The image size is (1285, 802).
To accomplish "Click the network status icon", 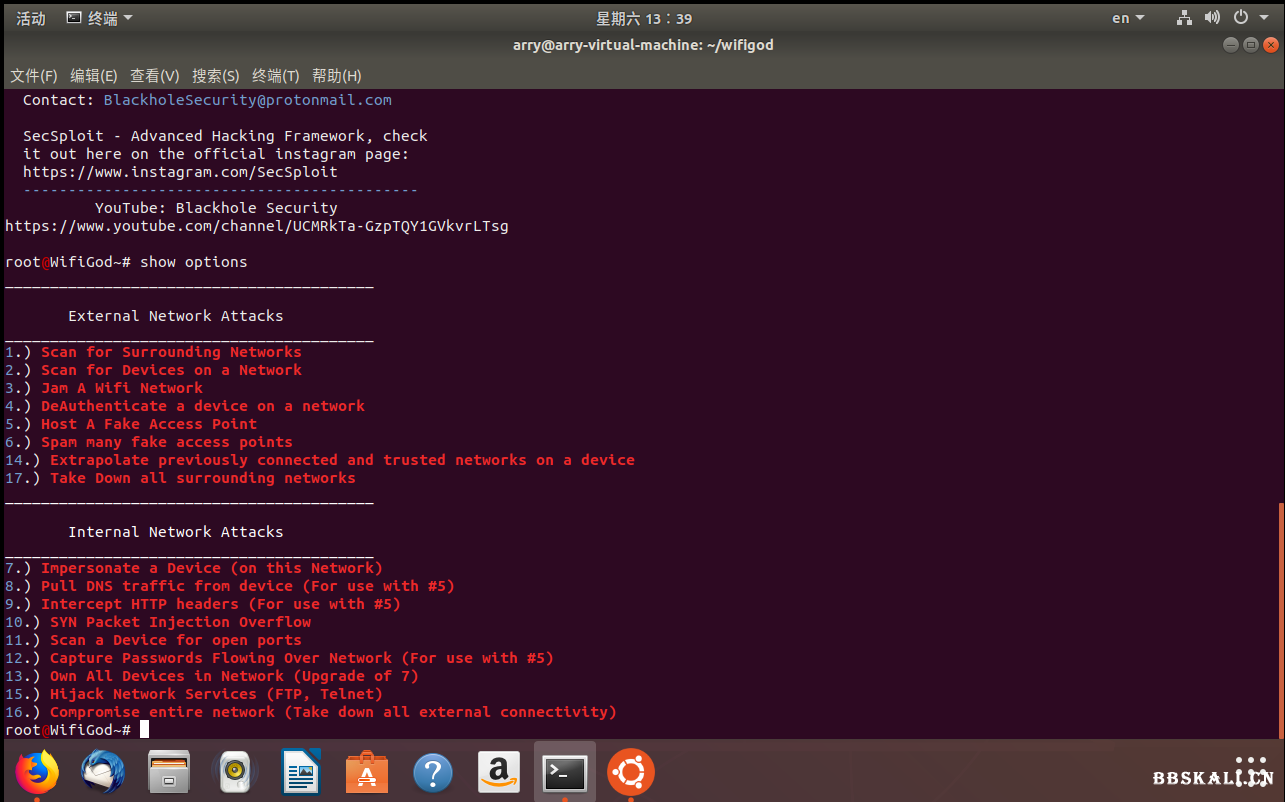I will click(1185, 18).
